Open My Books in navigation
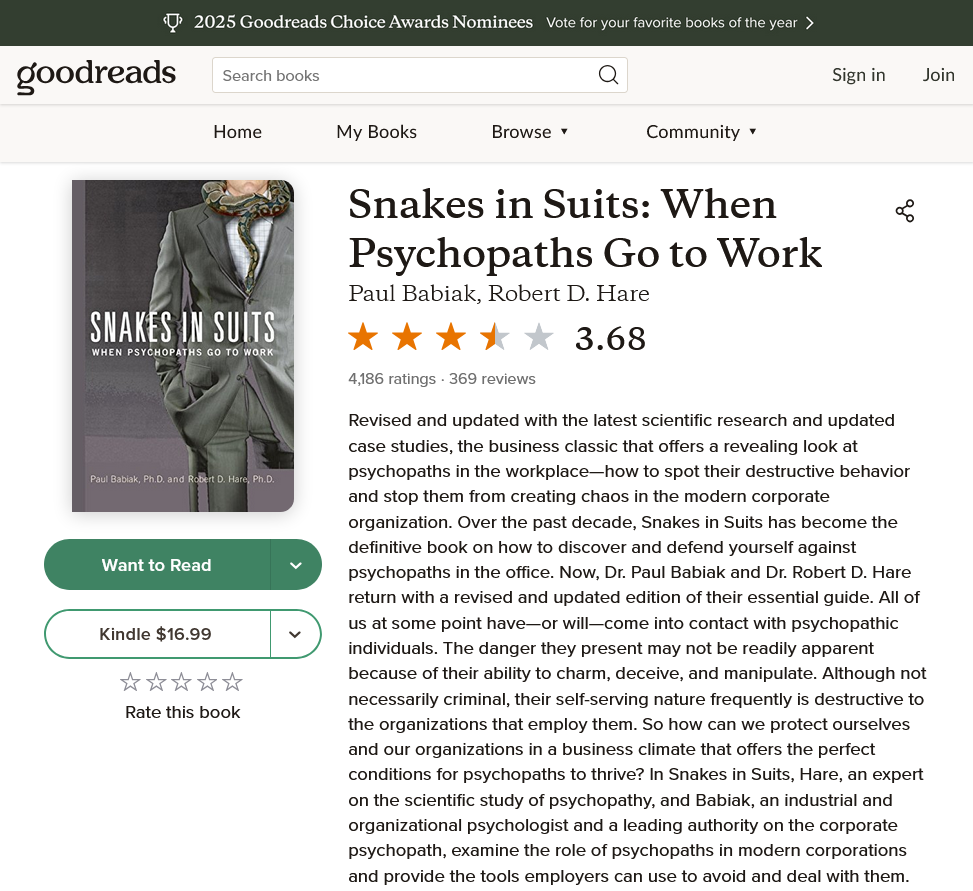 pyautogui.click(x=376, y=132)
